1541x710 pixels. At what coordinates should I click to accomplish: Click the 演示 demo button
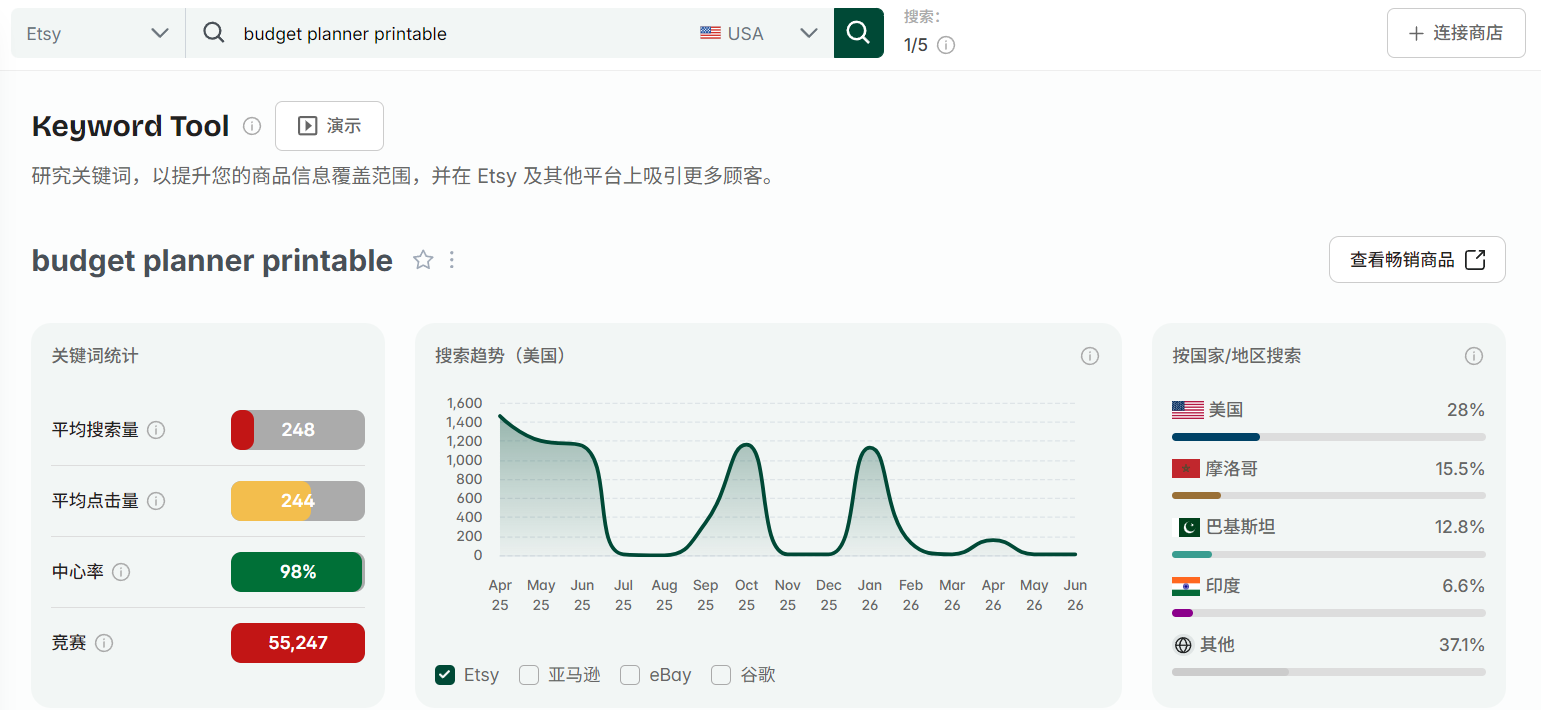(329, 126)
